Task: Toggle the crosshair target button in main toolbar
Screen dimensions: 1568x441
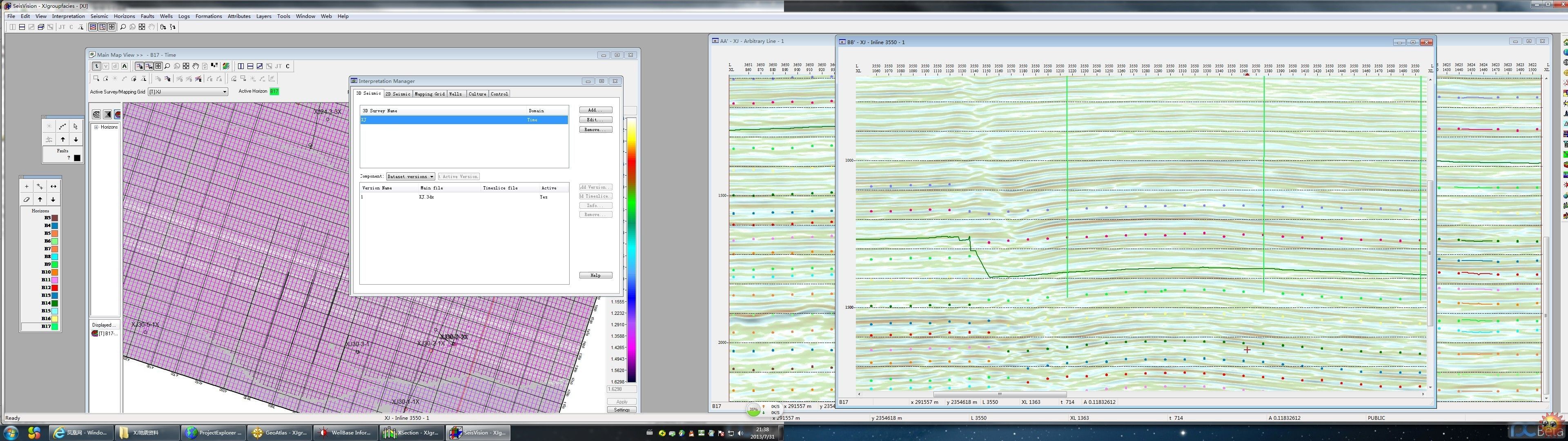Action: point(111,27)
